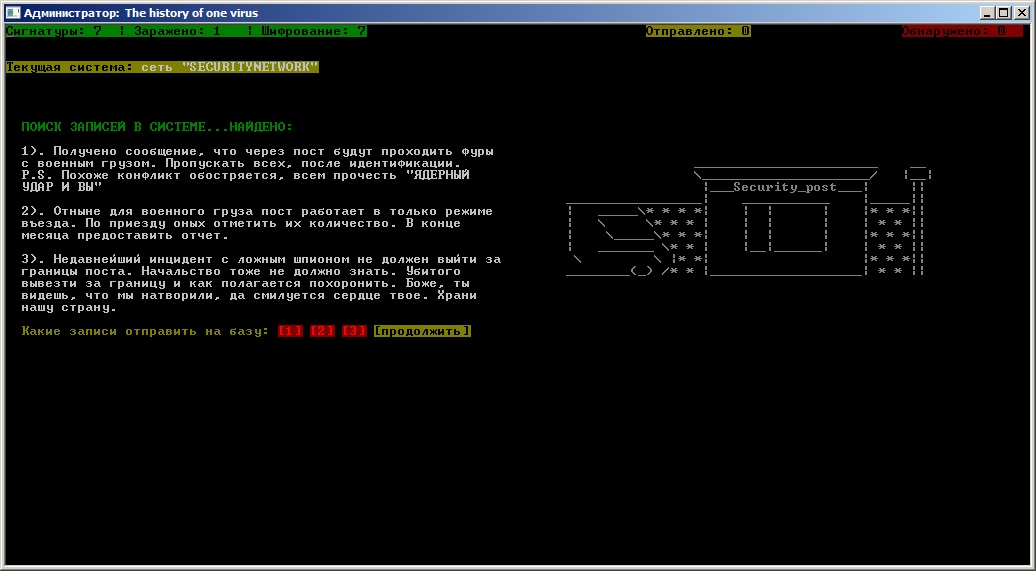Select record [2] to send to base
The width and height of the screenshot is (1036, 571).
[322, 331]
